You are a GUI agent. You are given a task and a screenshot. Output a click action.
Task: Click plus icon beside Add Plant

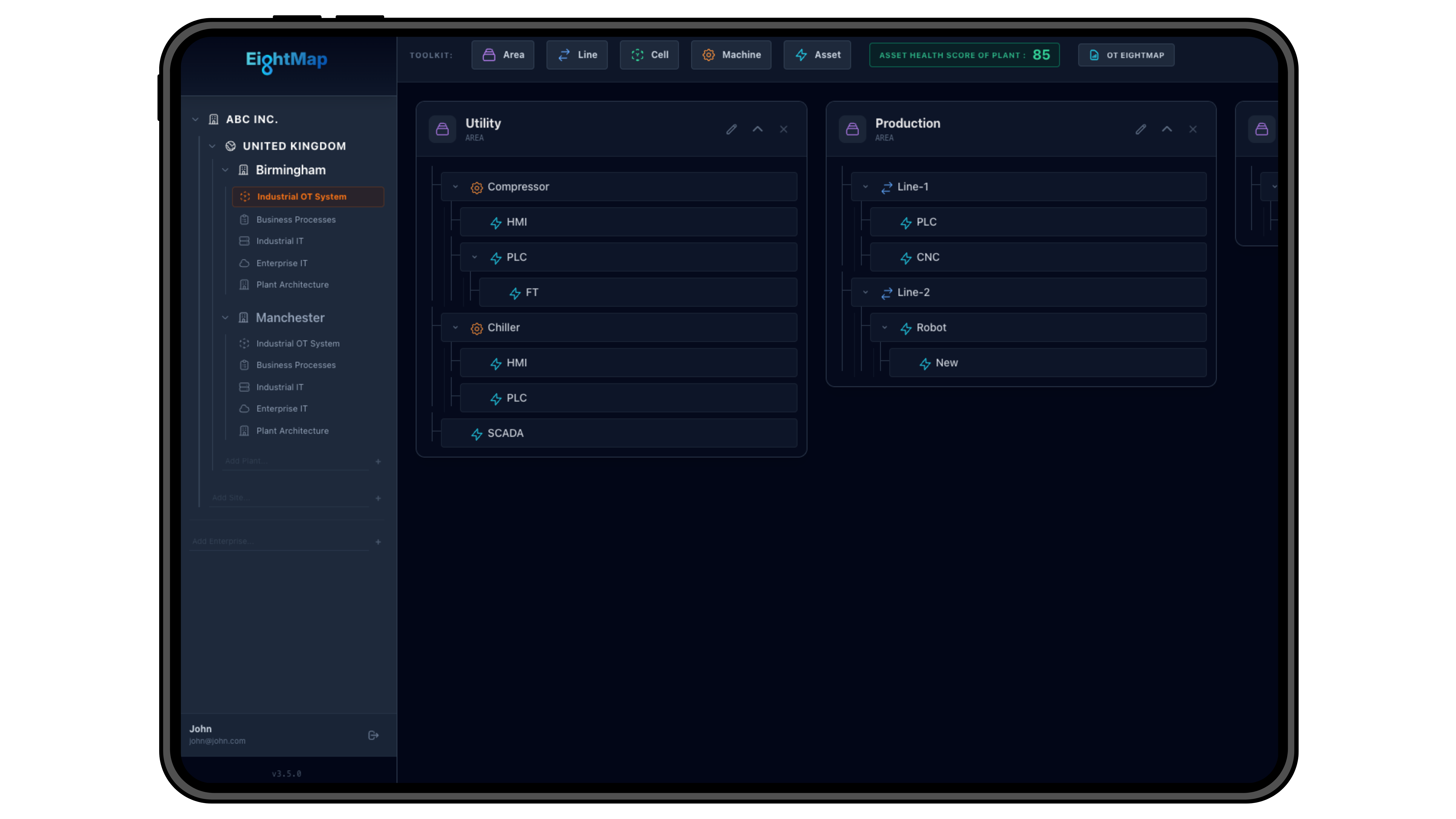[378, 462]
